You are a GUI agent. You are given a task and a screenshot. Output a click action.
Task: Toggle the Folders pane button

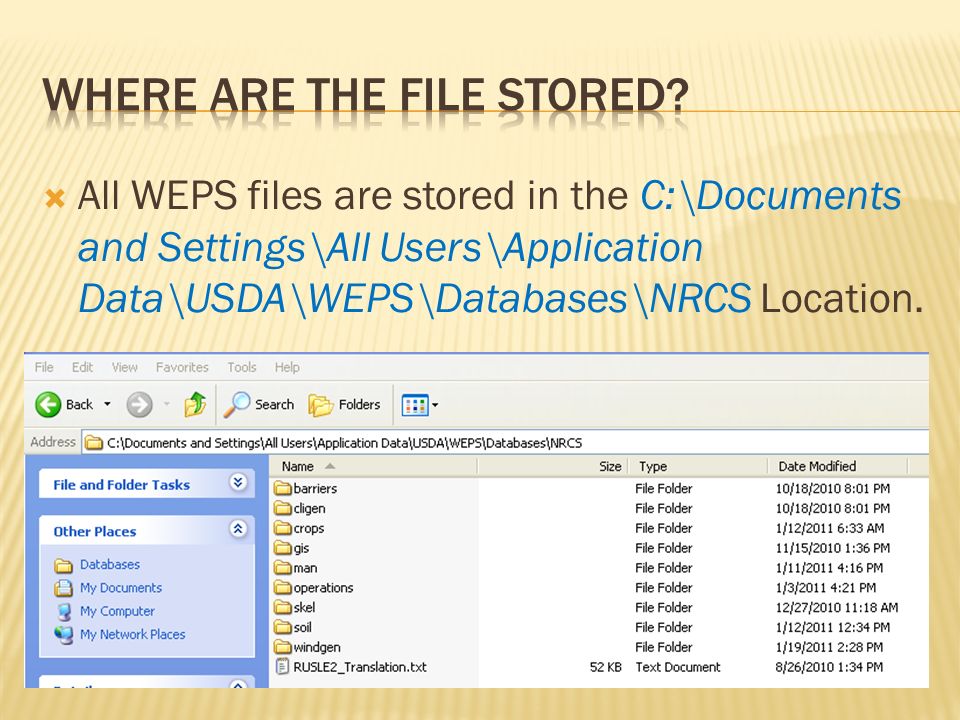(x=344, y=405)
